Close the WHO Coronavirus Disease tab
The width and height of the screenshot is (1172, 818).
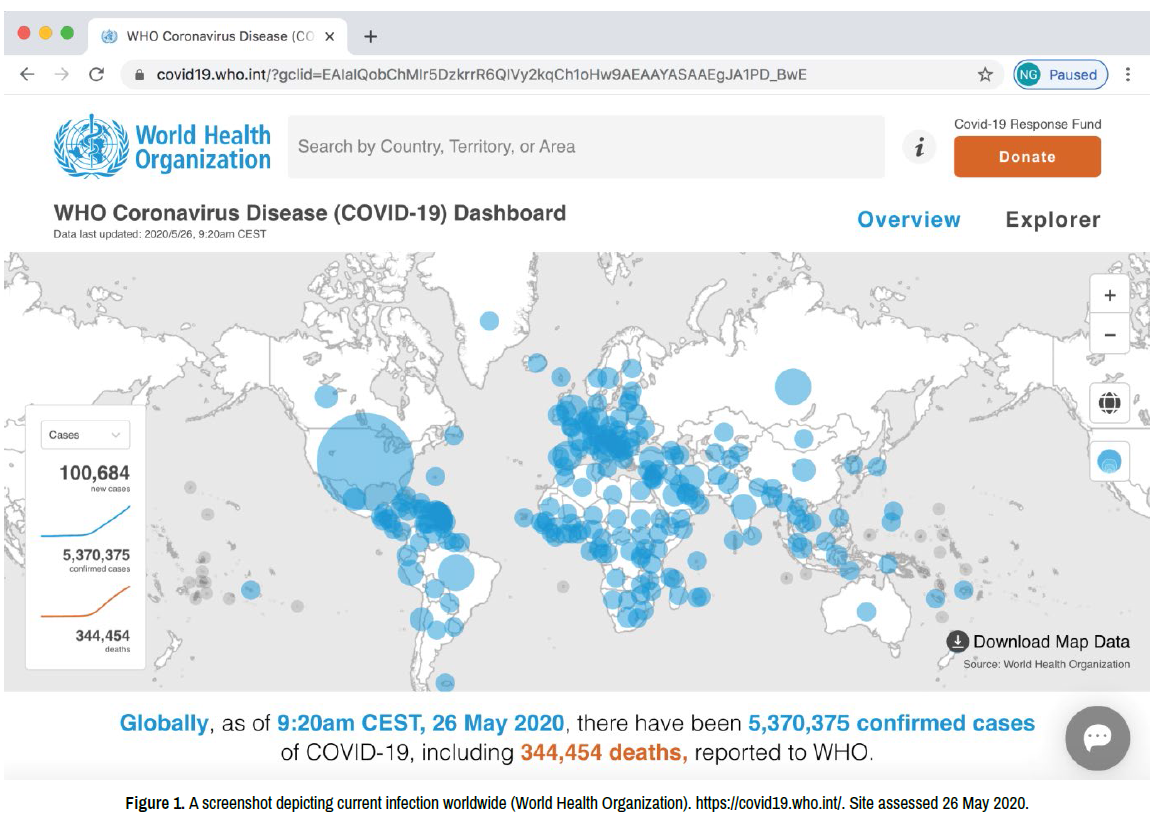330,36
